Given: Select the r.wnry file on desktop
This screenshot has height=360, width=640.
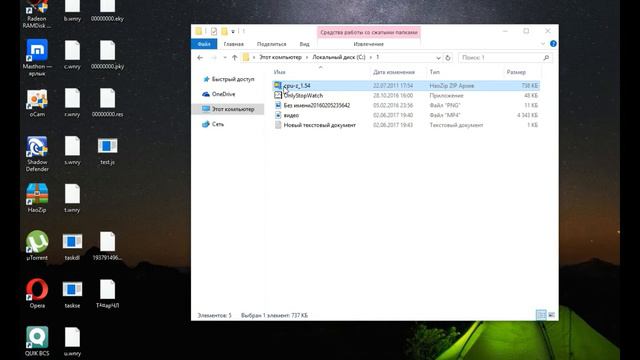Looking at the screenshot, I should pyautogui.click(x=72, y=103).
